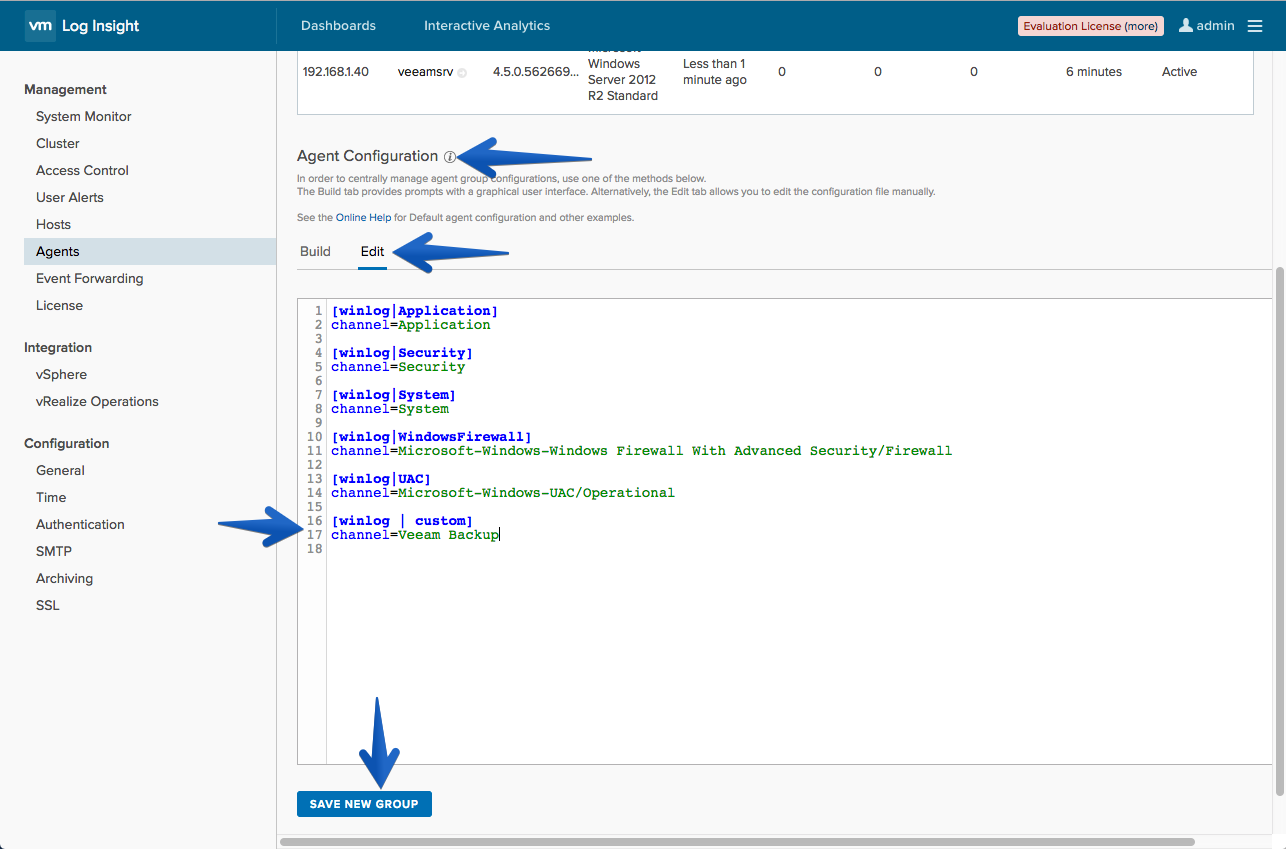Click the Evaluation License notice
The height and width of the screenshot is (849, 1286).
pos(1090,26)
